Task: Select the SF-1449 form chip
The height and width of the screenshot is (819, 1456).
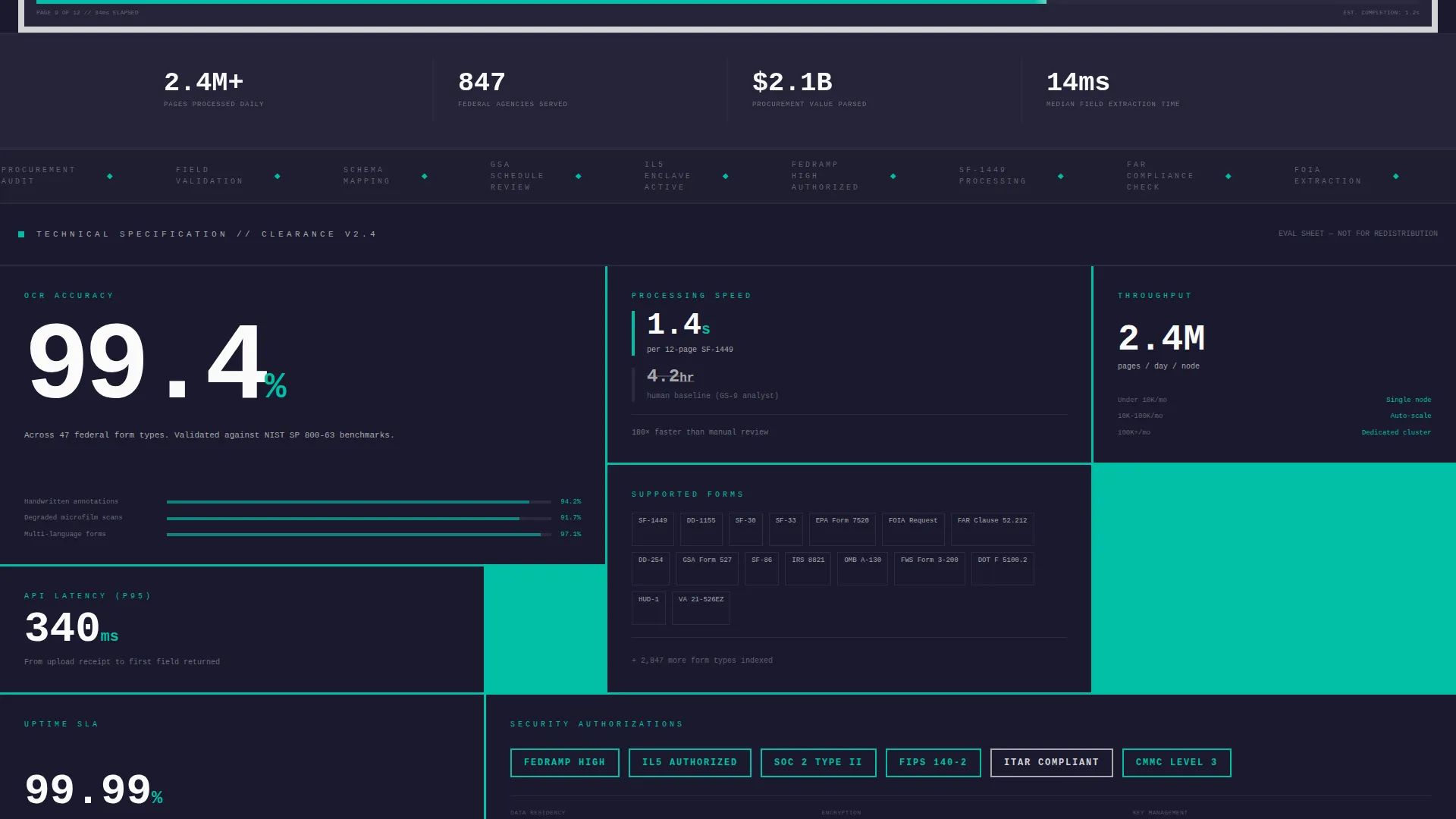Action: (x=652, y=529)
